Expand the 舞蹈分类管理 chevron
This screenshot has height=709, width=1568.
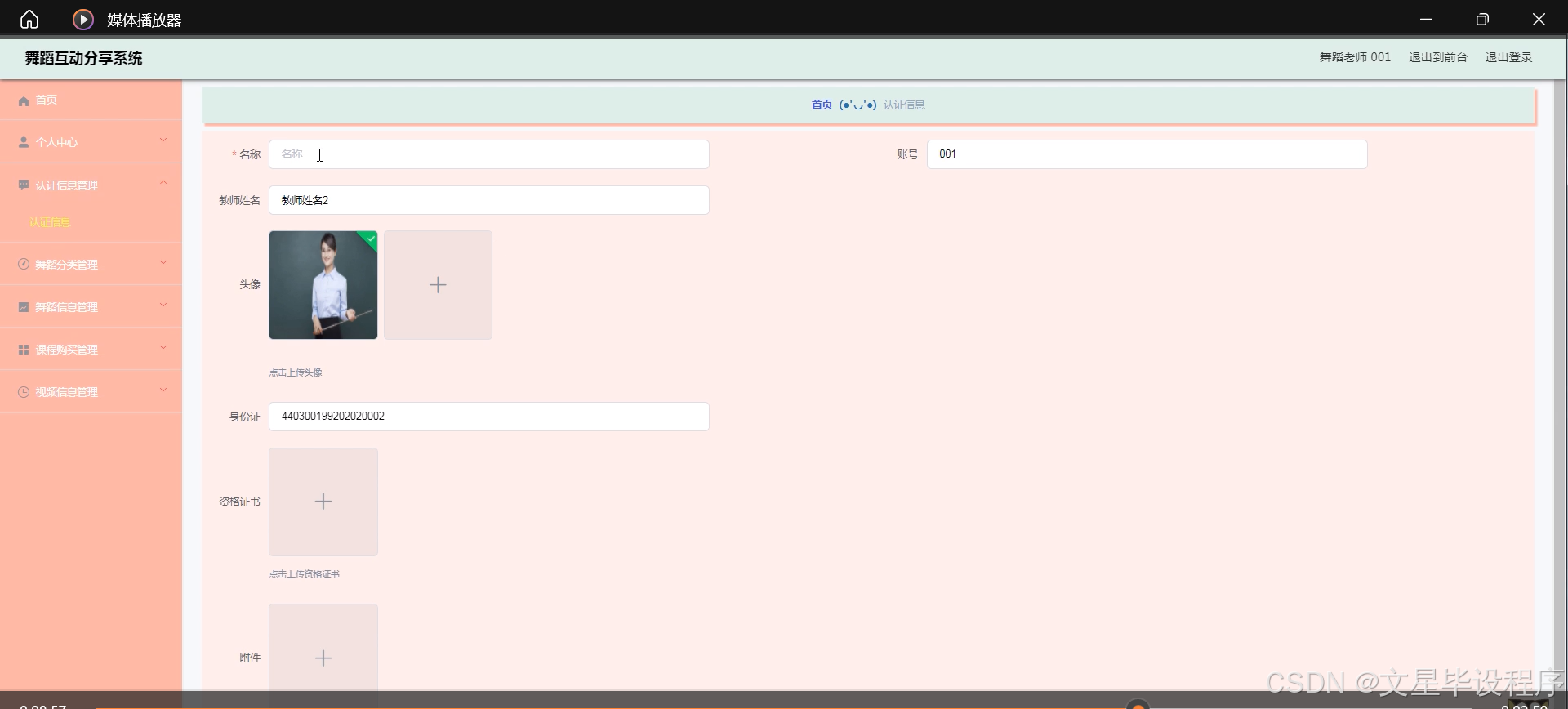(163, 262)
